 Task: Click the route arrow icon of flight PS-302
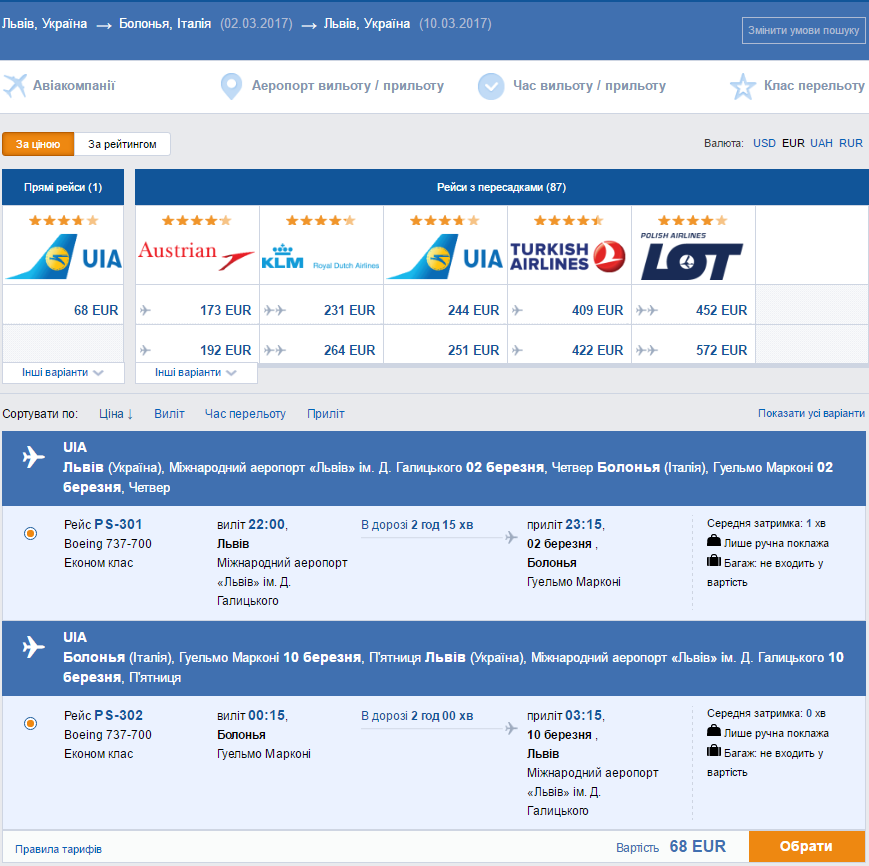[511, 727]
